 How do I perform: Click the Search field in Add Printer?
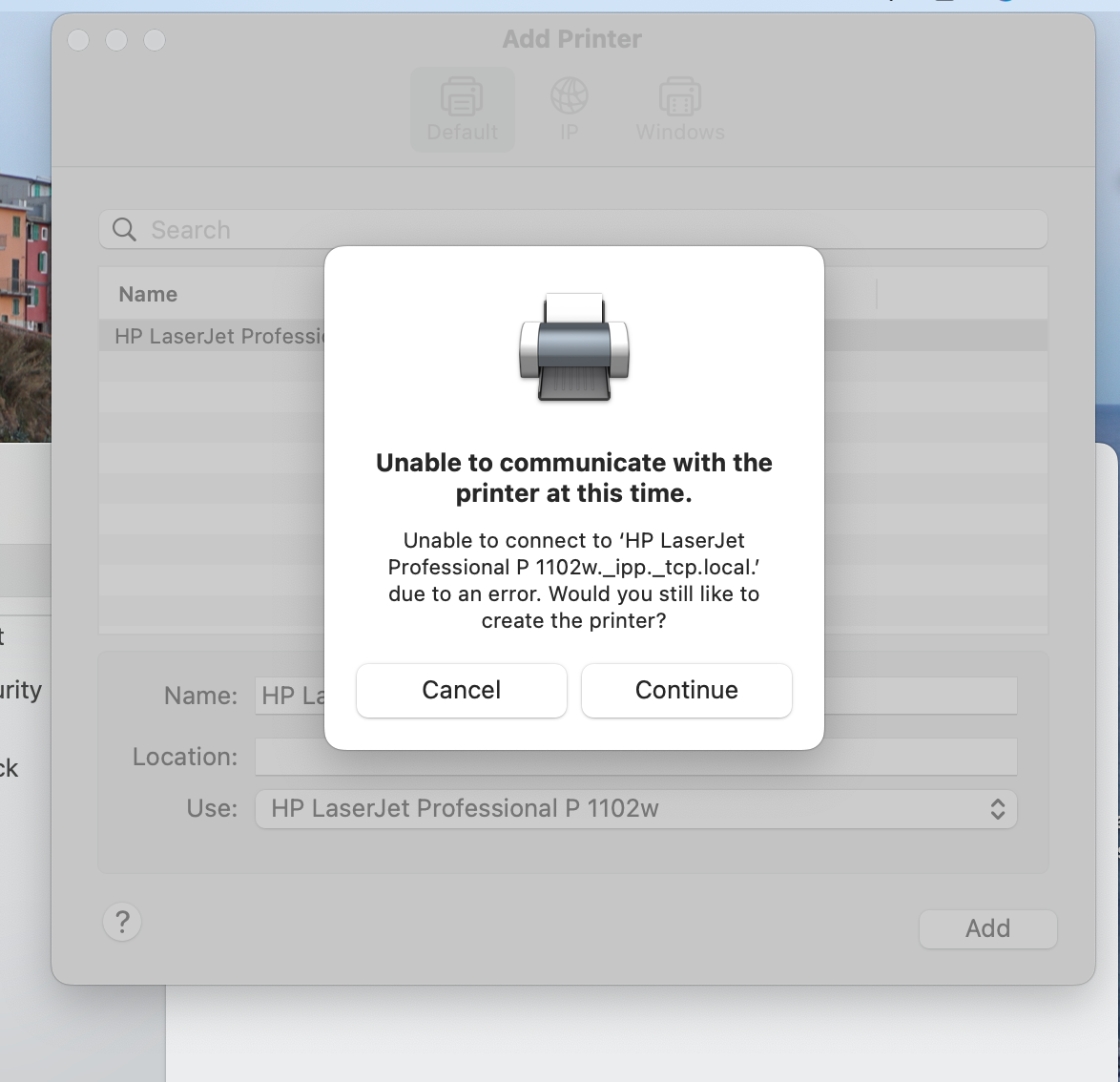pyautogui.click(x=572, y=229)
